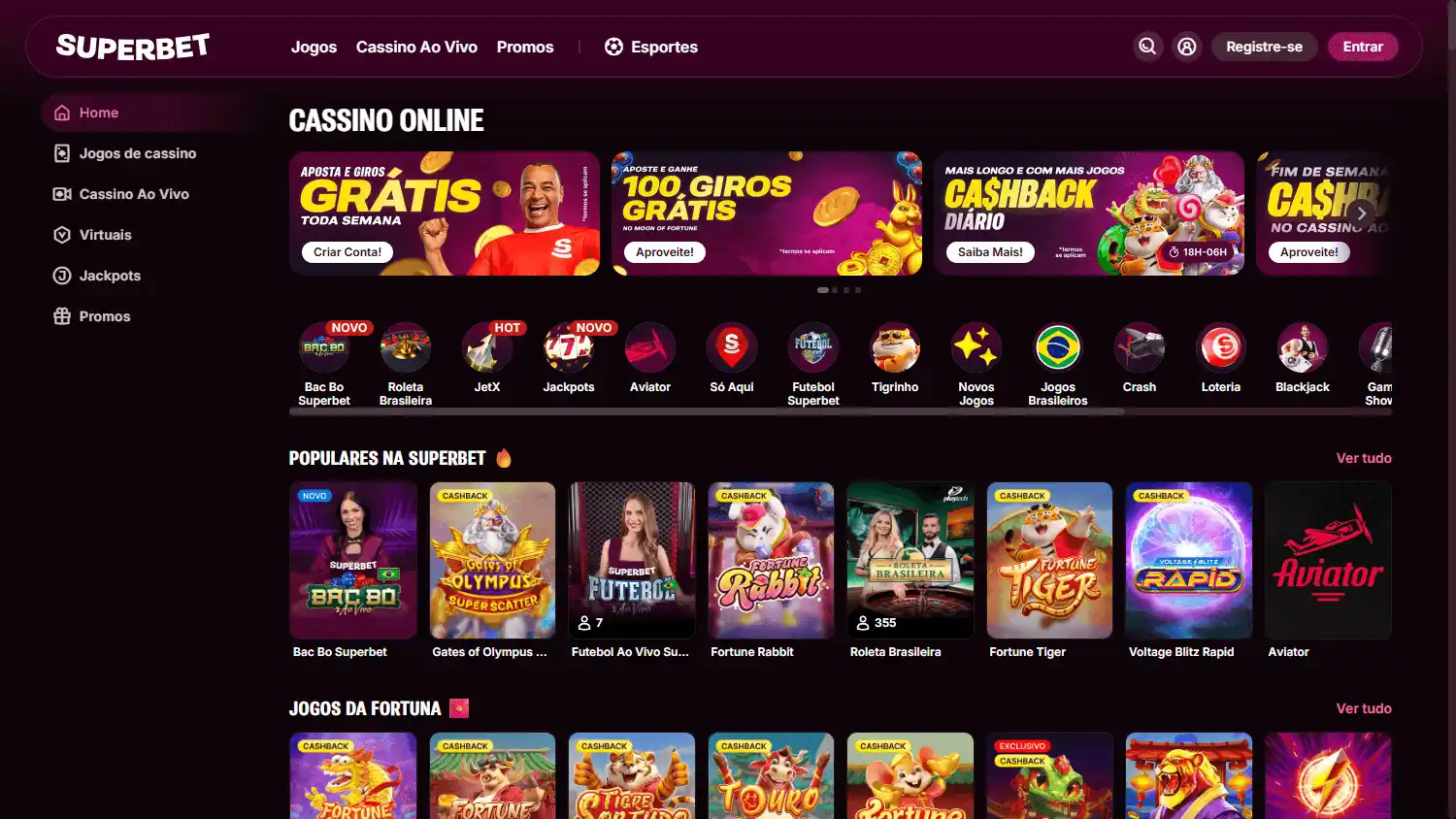Select the Loteria category icon
1456x819 pixels.
[x=1221, y=347]
